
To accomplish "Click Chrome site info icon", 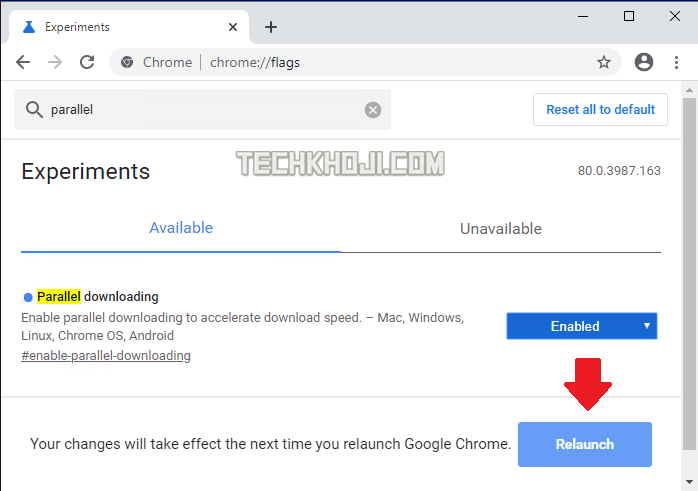I will click(x=127, y=62).
